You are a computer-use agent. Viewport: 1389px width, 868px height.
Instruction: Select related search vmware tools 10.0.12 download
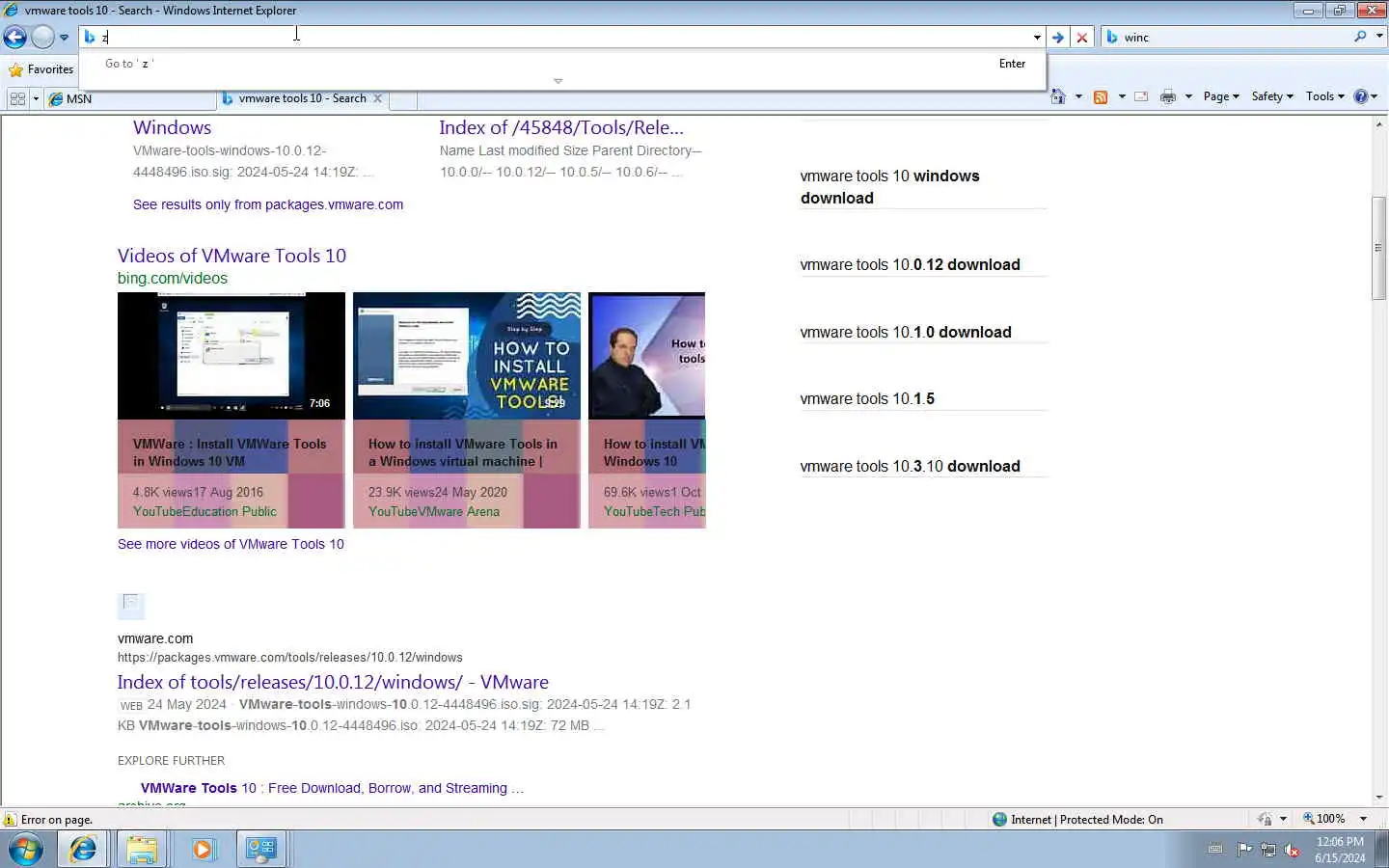click(910, 264)
